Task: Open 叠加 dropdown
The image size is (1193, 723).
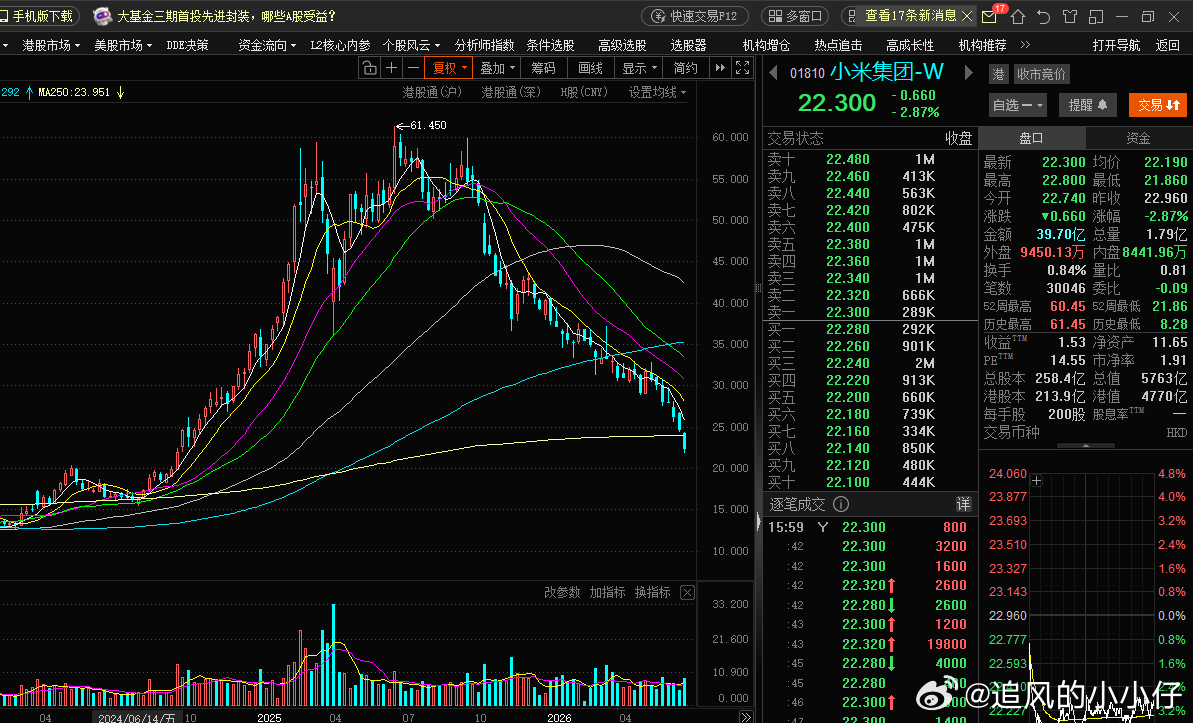Action: pos(497,68)
